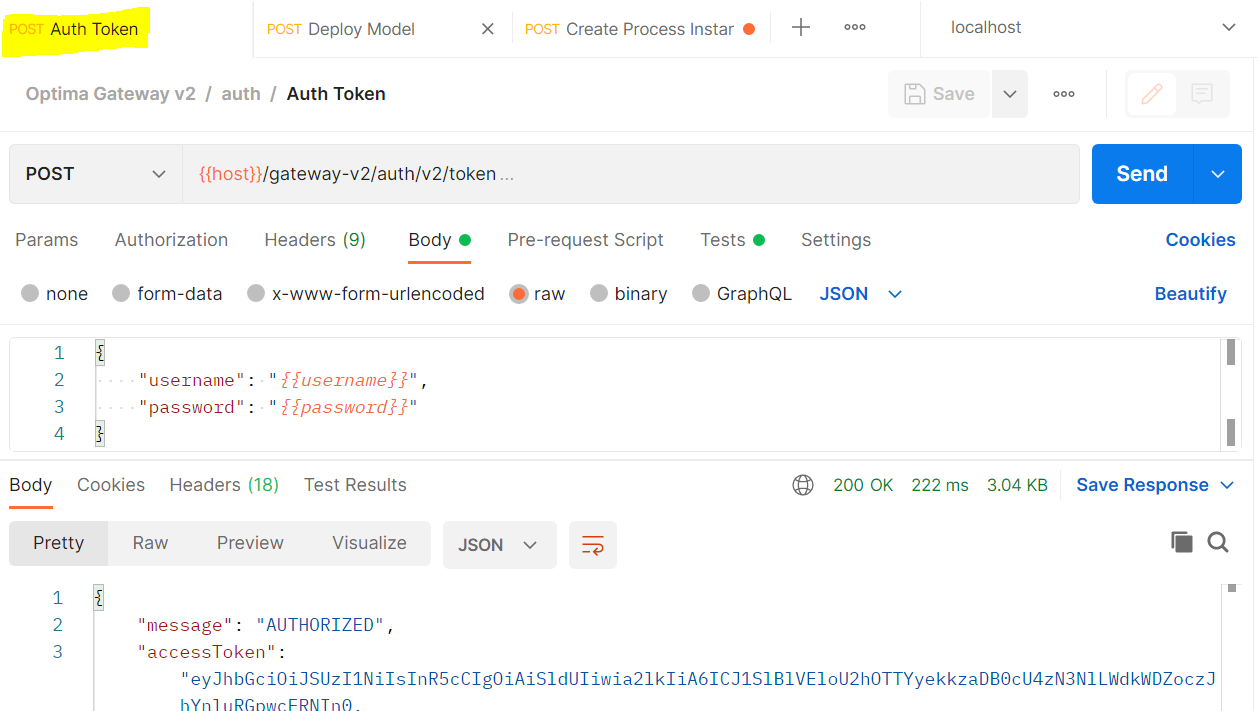Select raw body type
The width and height of the screenshot is (1258, 711).
518,294
